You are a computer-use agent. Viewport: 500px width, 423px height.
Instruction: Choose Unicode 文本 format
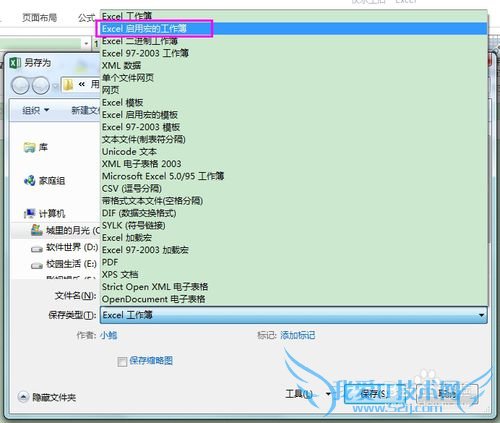[294, 151]
